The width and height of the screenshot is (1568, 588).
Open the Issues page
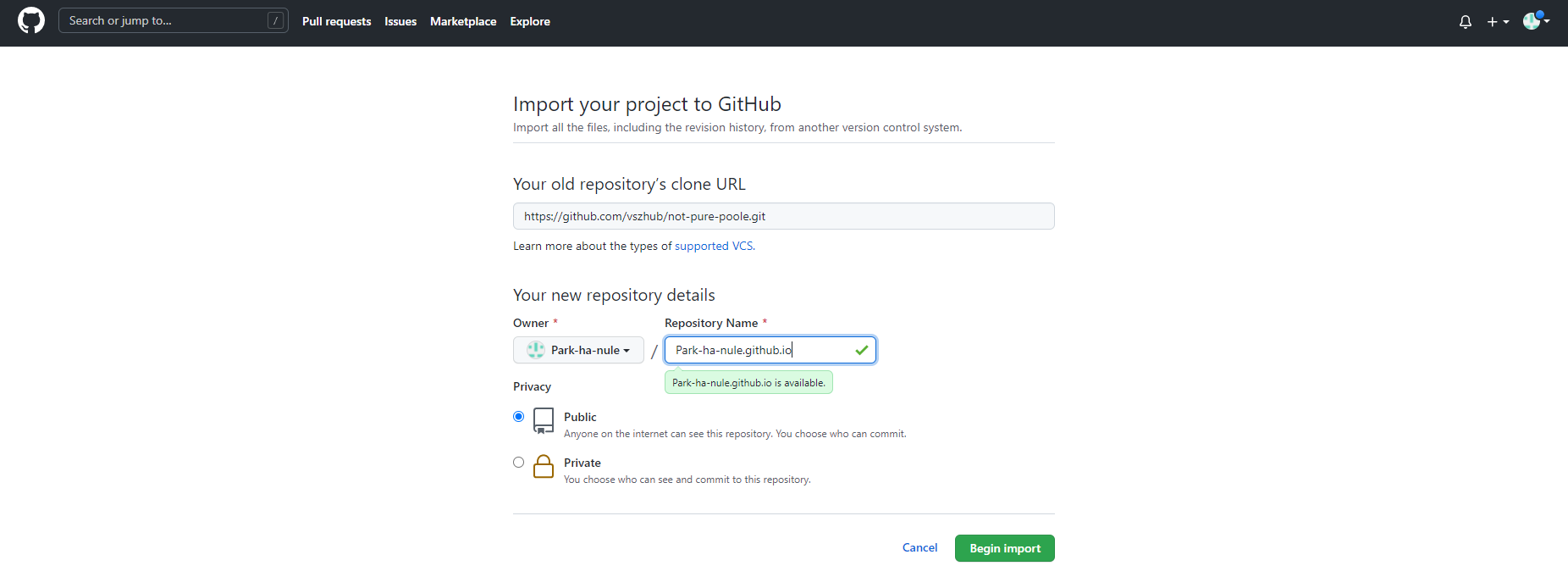tap(400, 21)
